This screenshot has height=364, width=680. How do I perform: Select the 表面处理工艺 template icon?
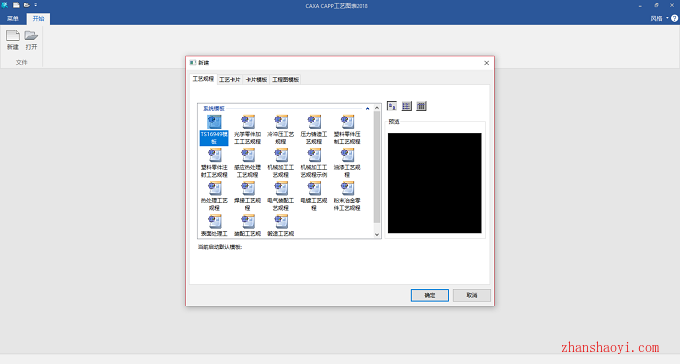[214, 221]
